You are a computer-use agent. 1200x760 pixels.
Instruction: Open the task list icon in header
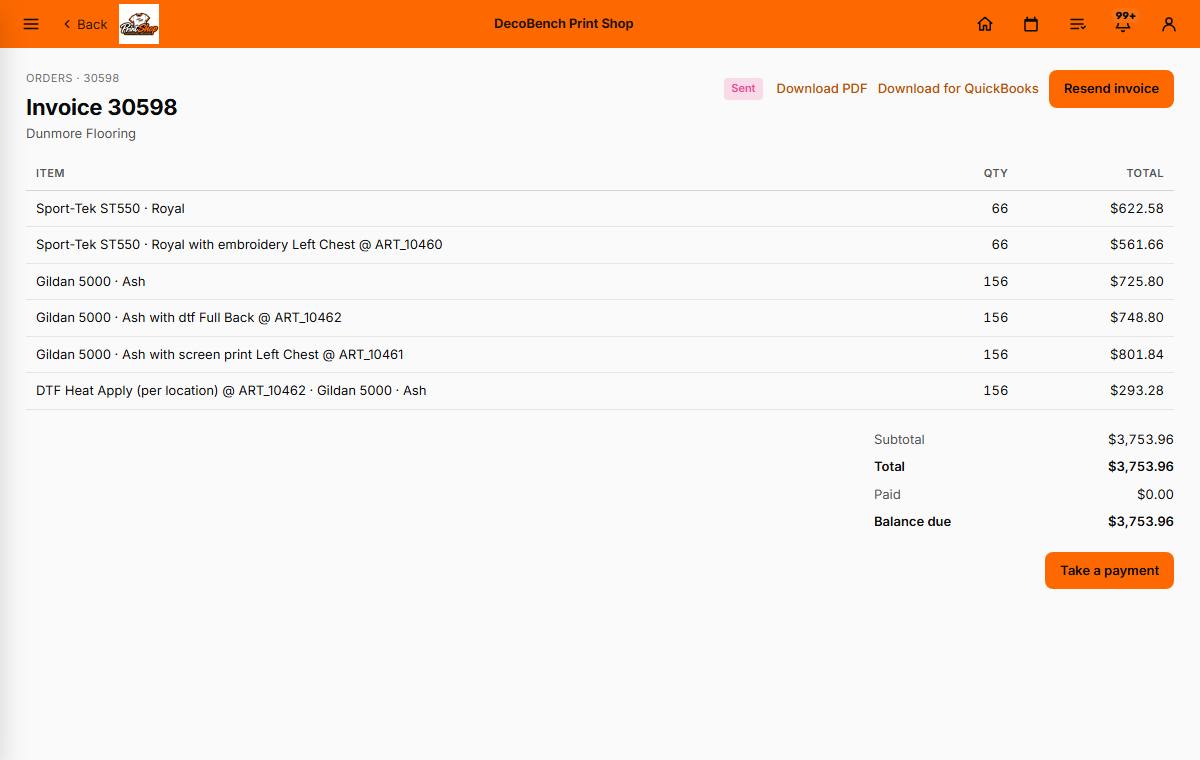click(1077, 24)
